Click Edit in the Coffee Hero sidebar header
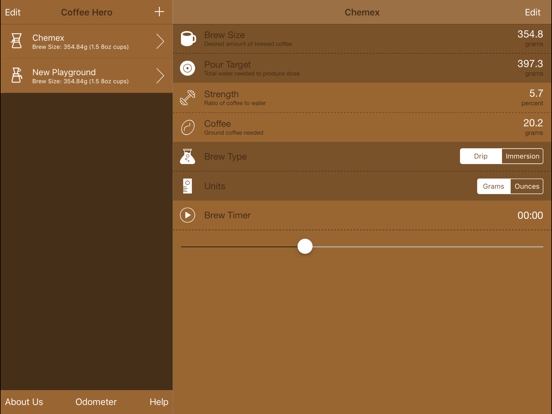The height and width of the screenshot is (414, 552). pyautogui.click(x=13, y=12)
